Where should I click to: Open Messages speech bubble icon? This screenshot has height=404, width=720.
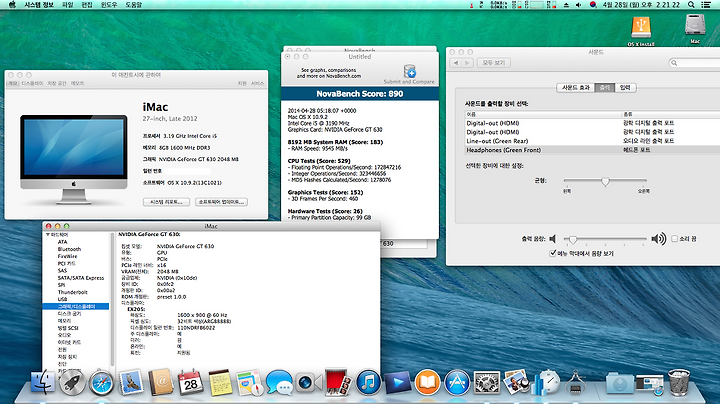(x=279, y=383)
